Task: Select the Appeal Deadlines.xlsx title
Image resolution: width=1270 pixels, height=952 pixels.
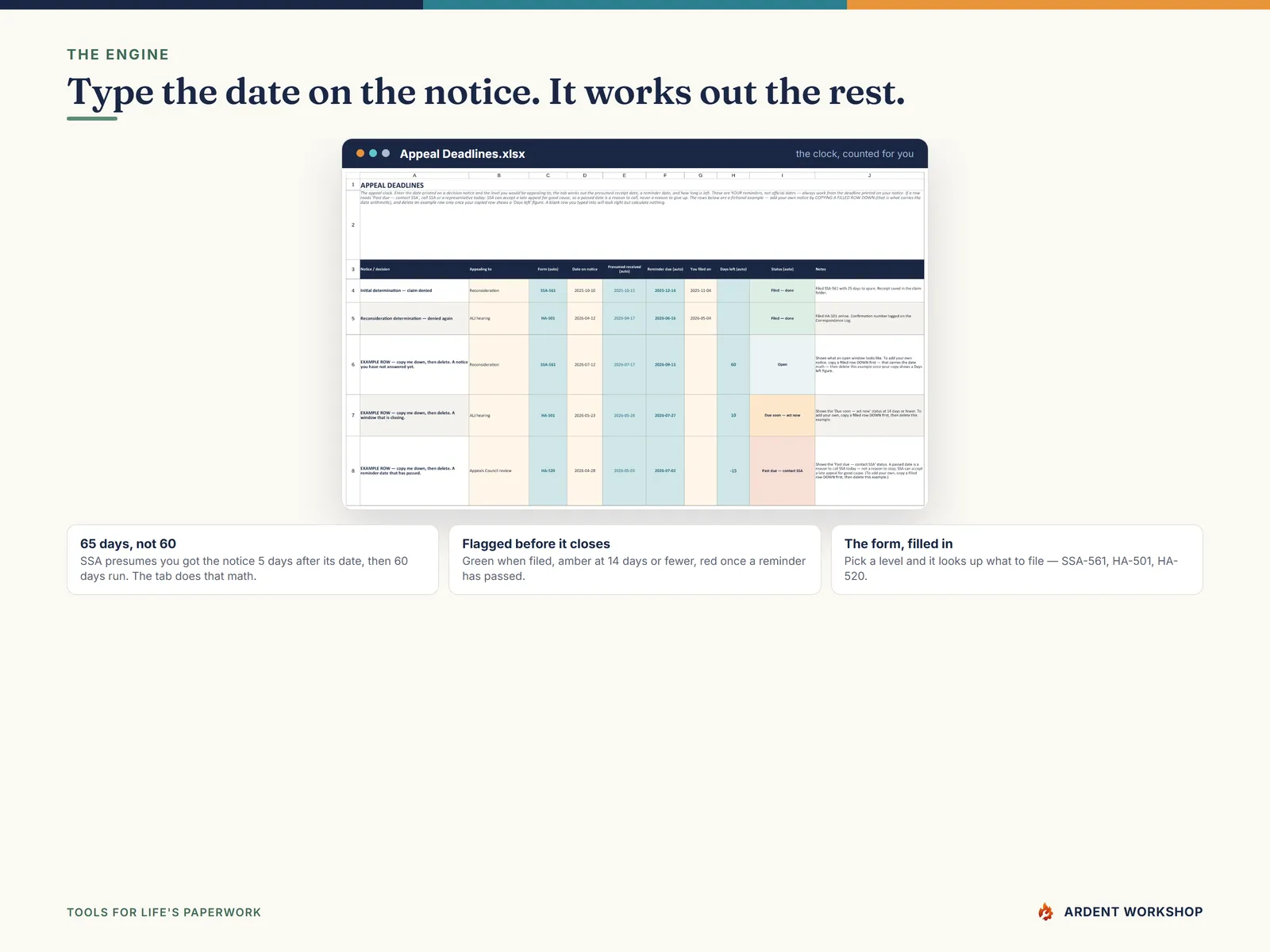Action: (463, 154)
